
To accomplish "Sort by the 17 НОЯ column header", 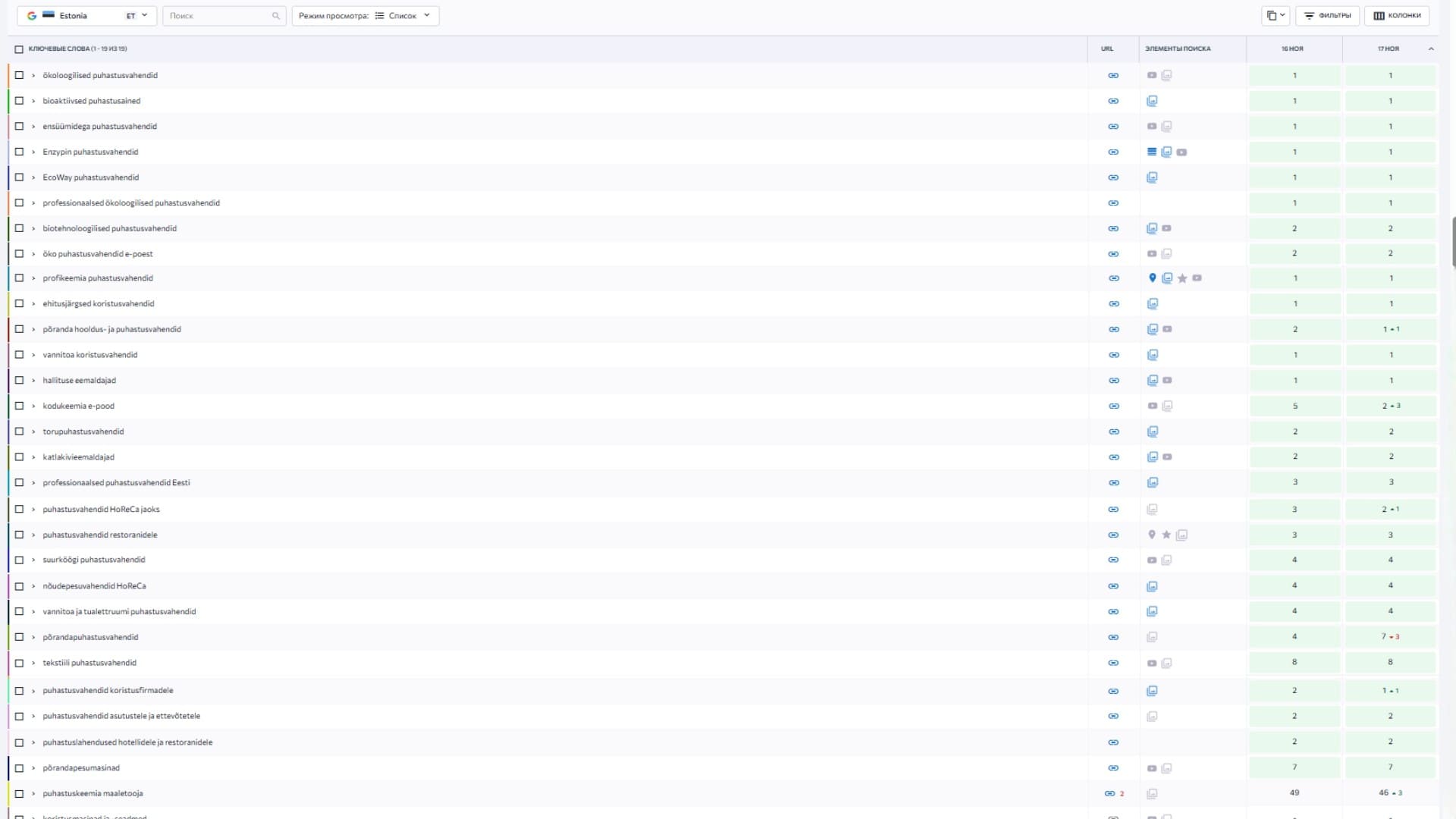I will tap(1388, 49).
